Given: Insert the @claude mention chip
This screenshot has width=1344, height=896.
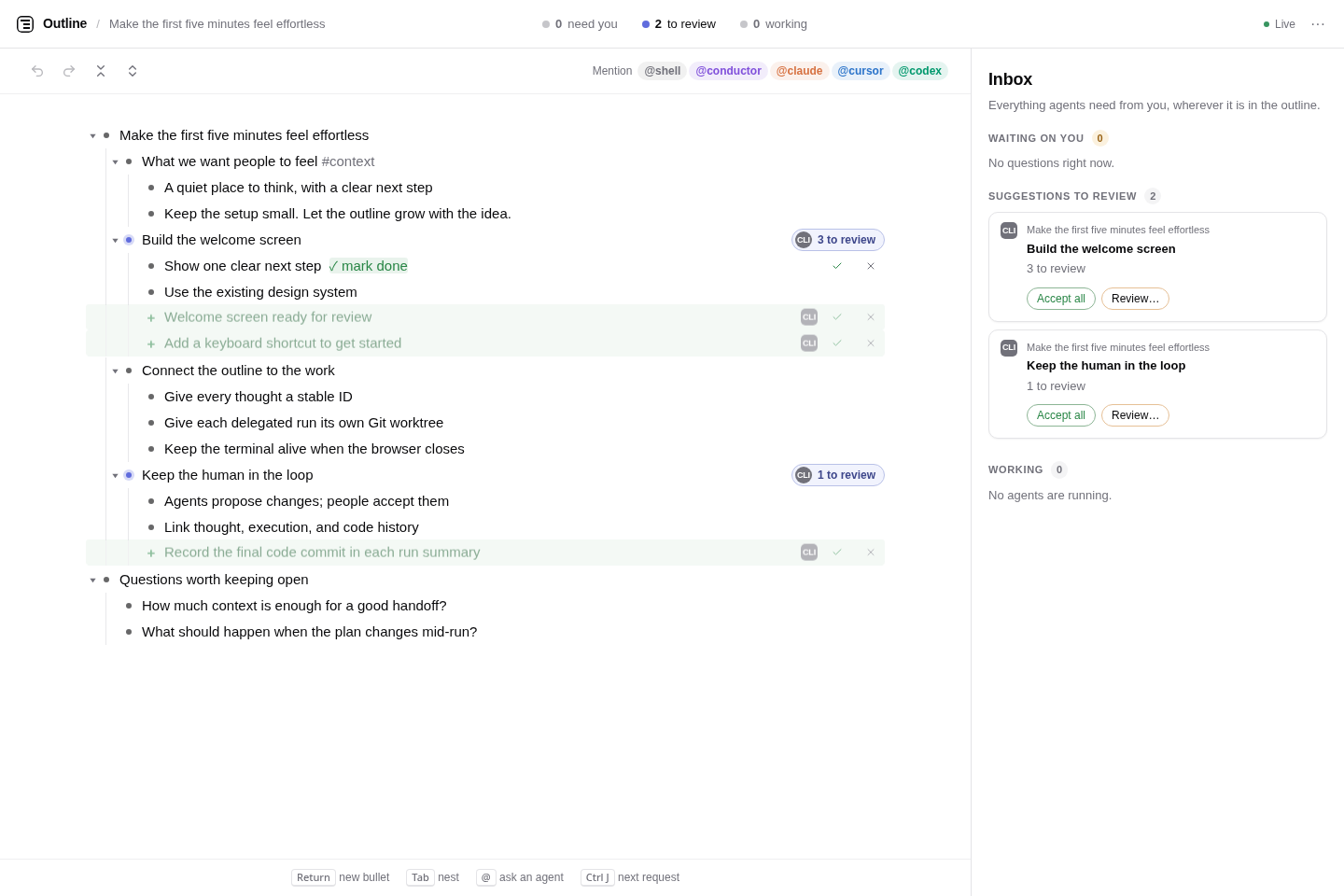Looking at the screenshot, I should coord(799,71).
